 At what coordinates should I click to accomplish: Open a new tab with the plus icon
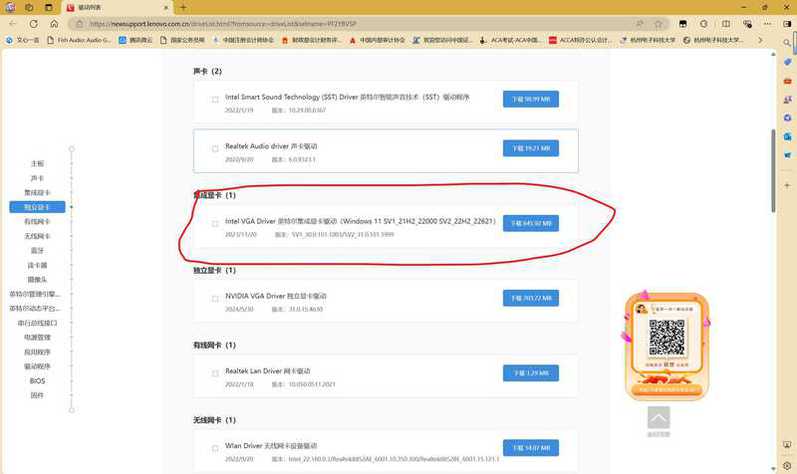click(183, 8)
